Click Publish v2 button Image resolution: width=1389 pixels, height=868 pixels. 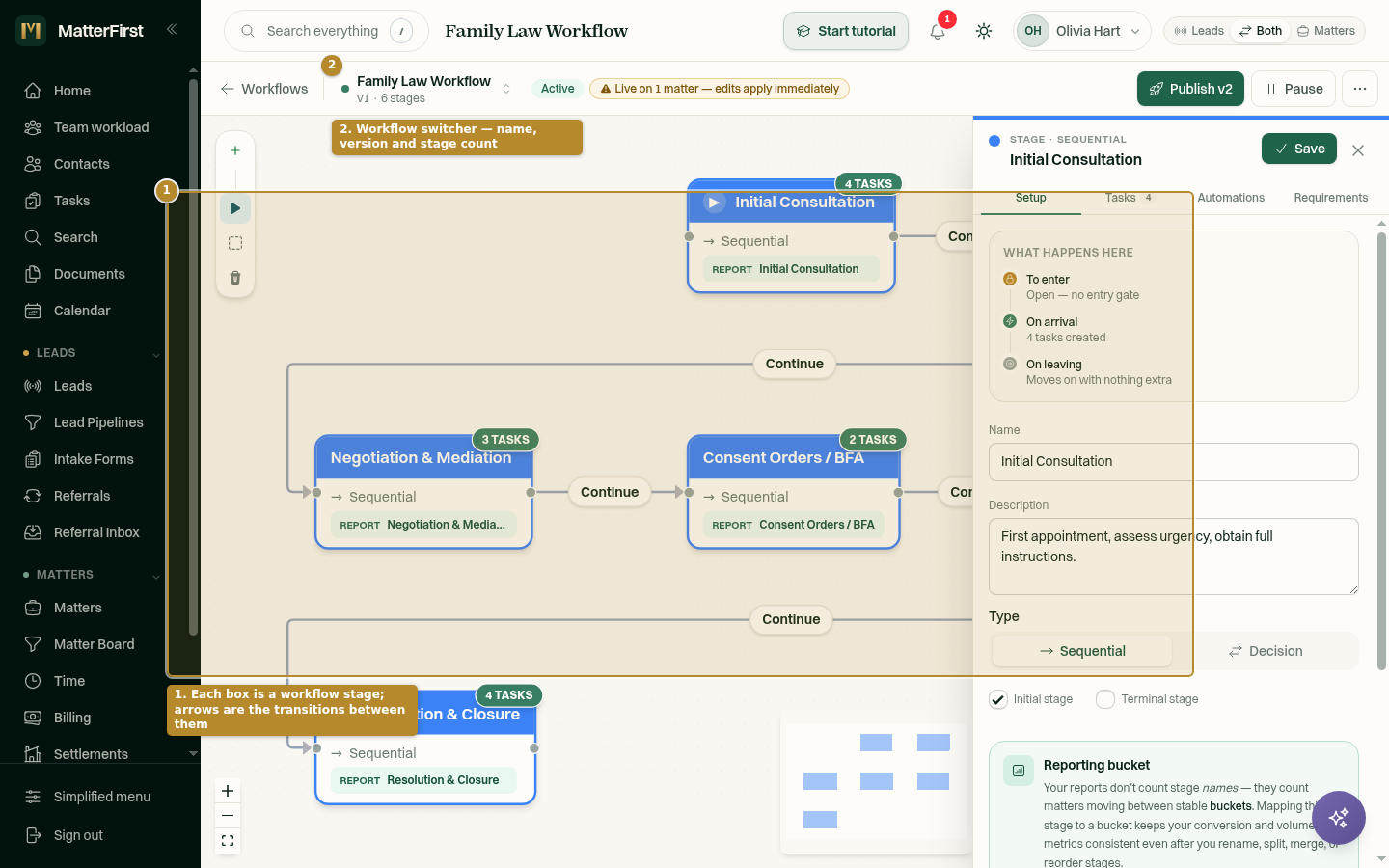coord(1190,89)
